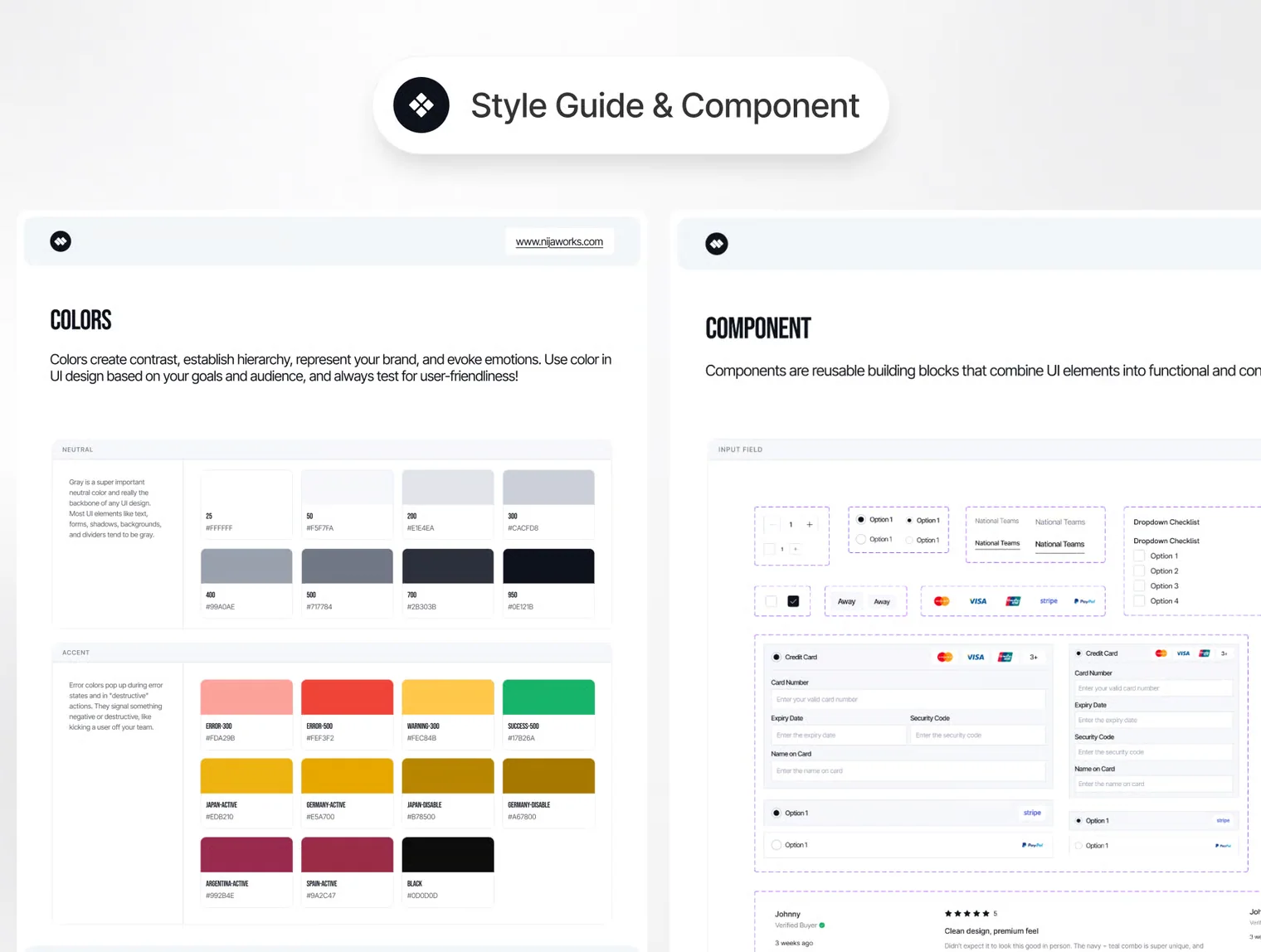Select the neutral 950 dark swatch
This screenshot has width=1261, height=952.
click(548, 566)
